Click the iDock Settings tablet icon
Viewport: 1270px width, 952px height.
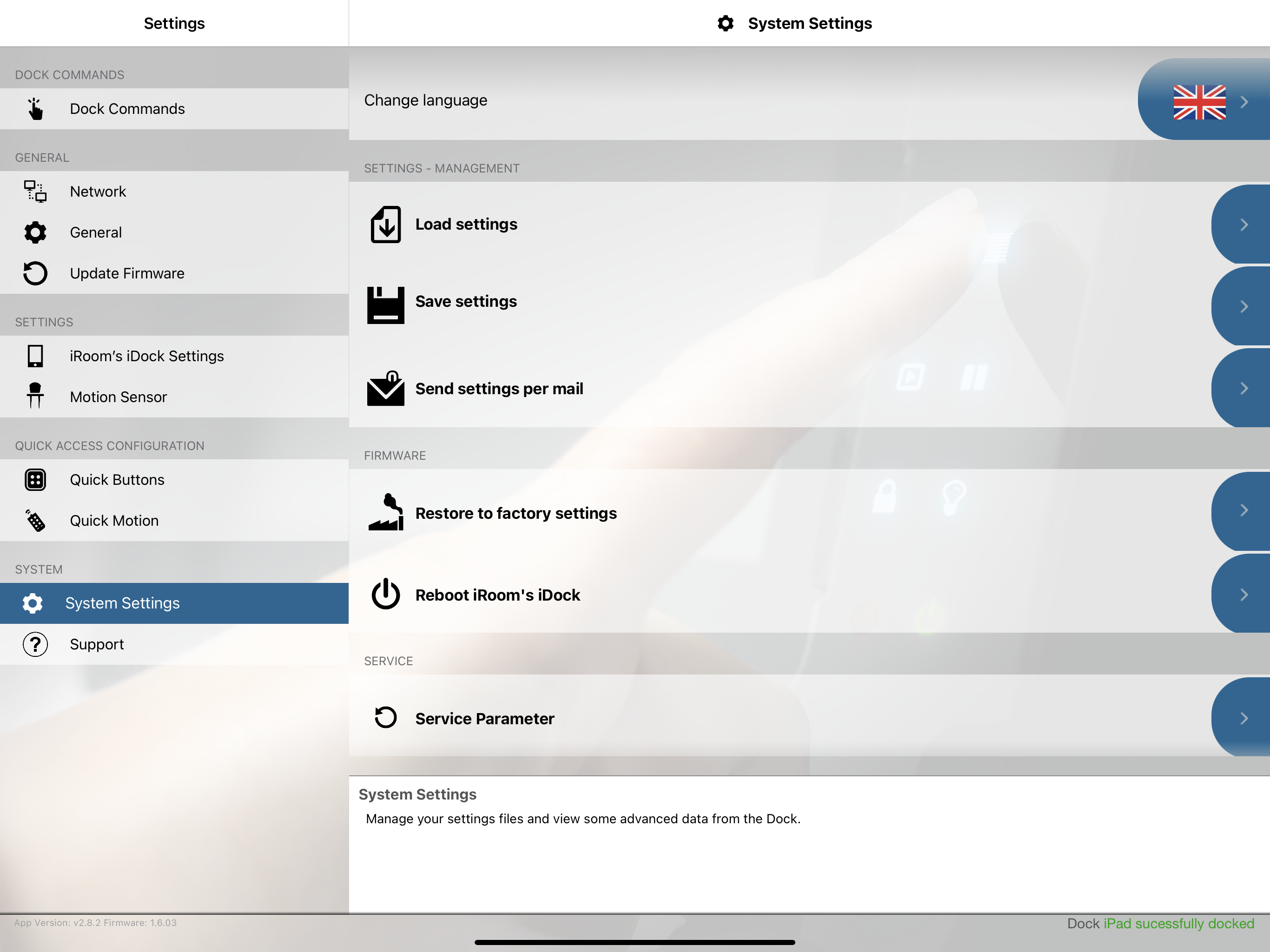point(35,356)
